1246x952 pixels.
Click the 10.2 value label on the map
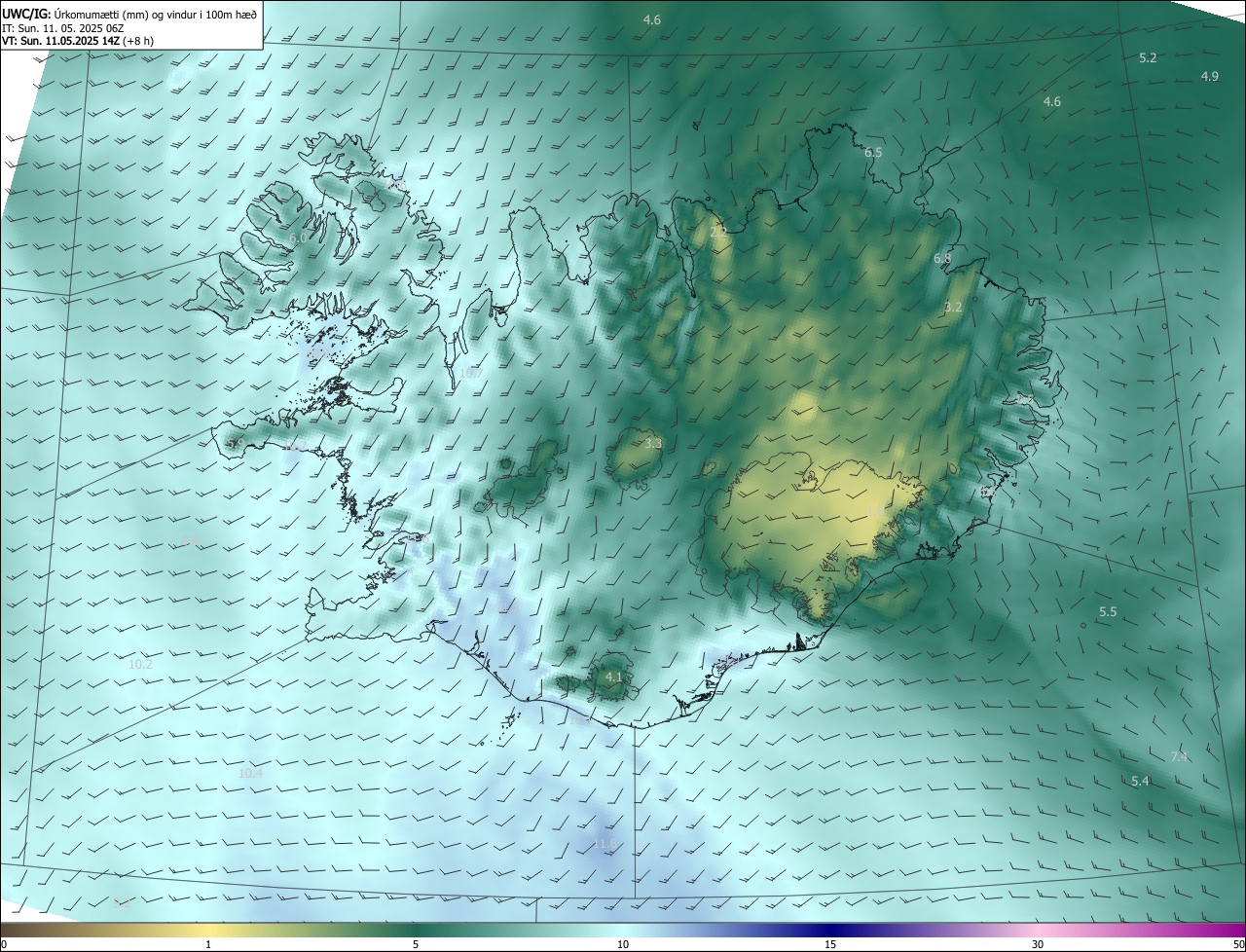140,664
